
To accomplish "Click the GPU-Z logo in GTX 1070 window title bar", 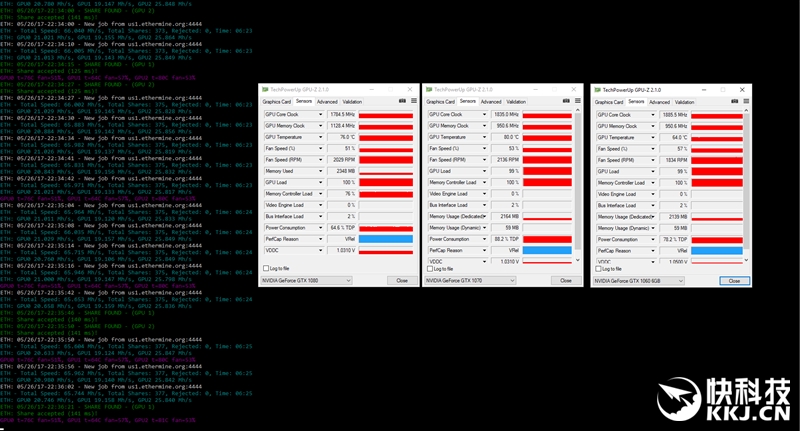I will [429, 89].
